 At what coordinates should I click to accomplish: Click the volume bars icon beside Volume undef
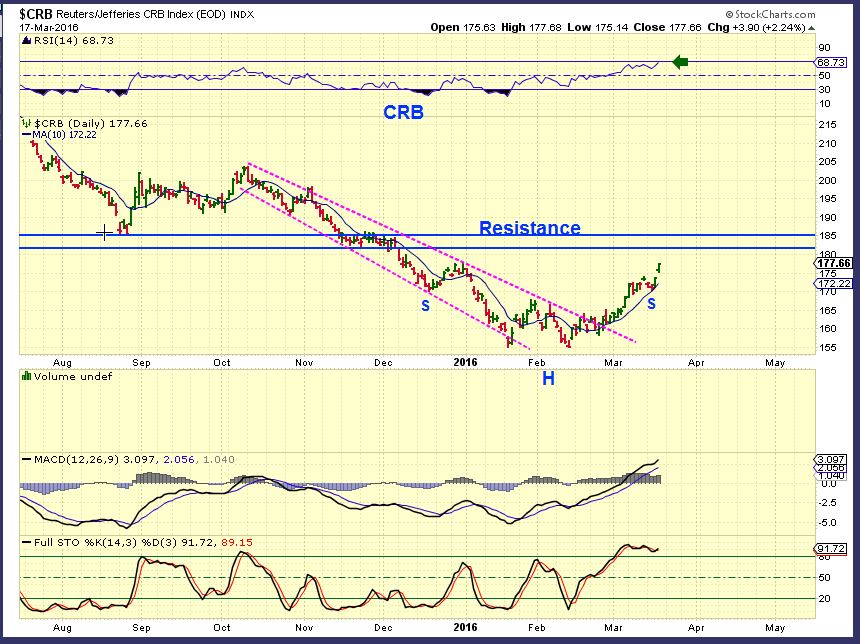[x=26, y=376]
